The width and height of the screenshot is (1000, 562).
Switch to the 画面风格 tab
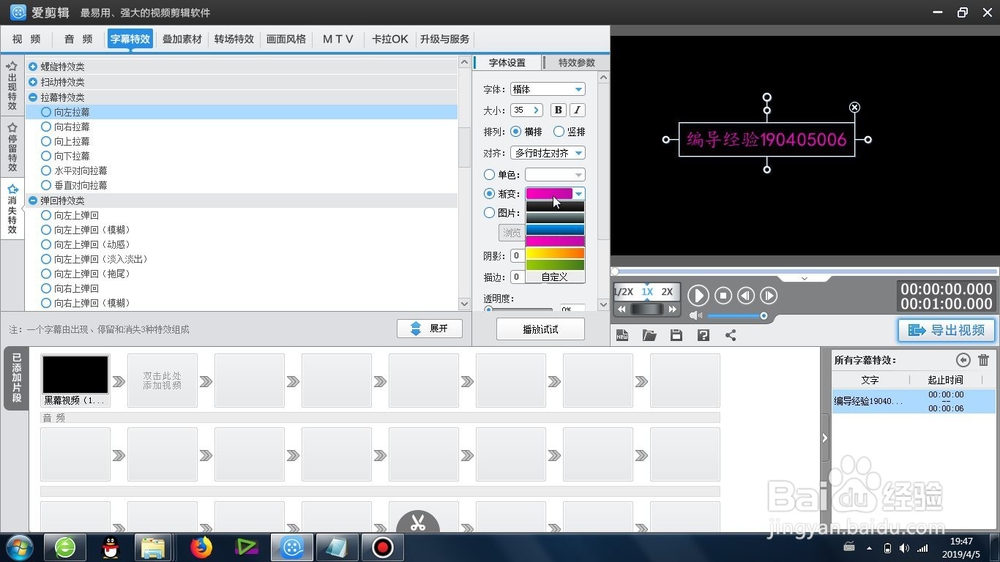pyautogui.click(x=286, y=39)
